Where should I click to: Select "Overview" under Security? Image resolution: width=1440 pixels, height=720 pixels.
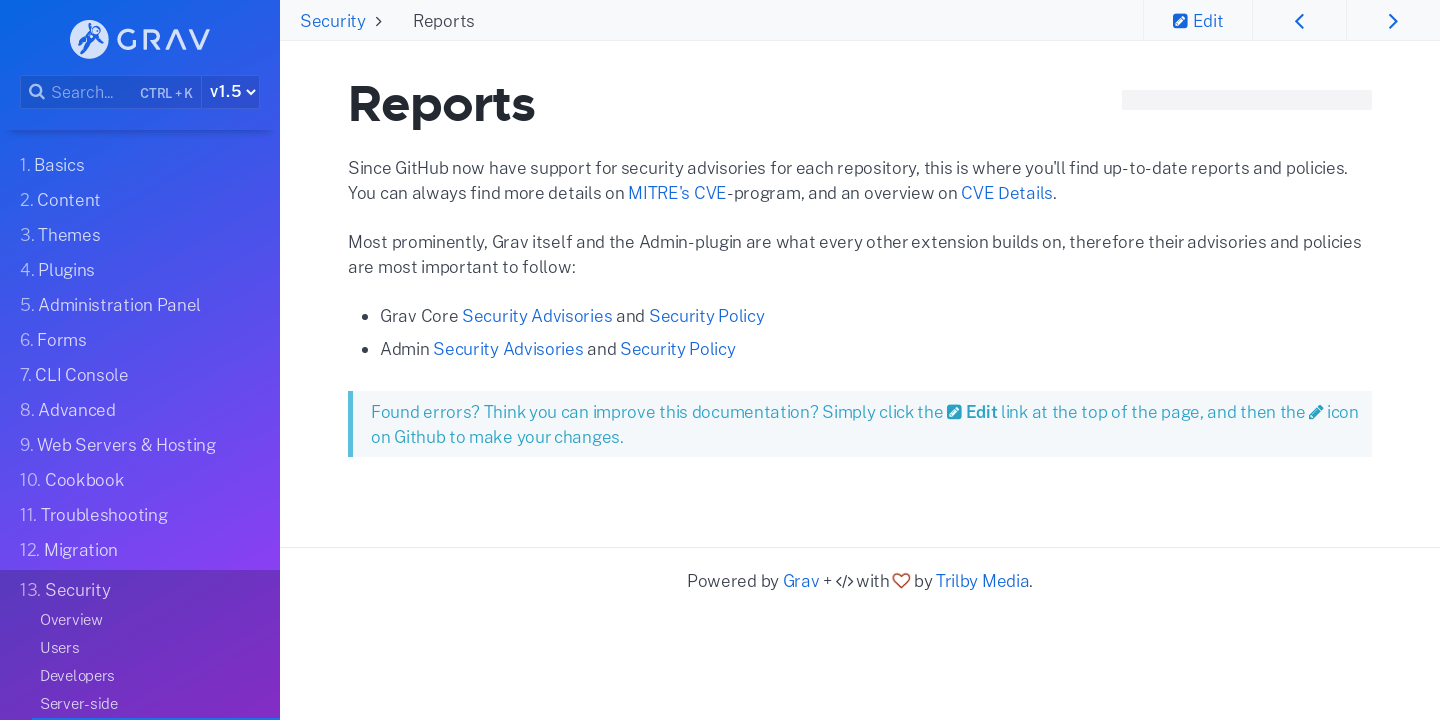click(71, 620)
